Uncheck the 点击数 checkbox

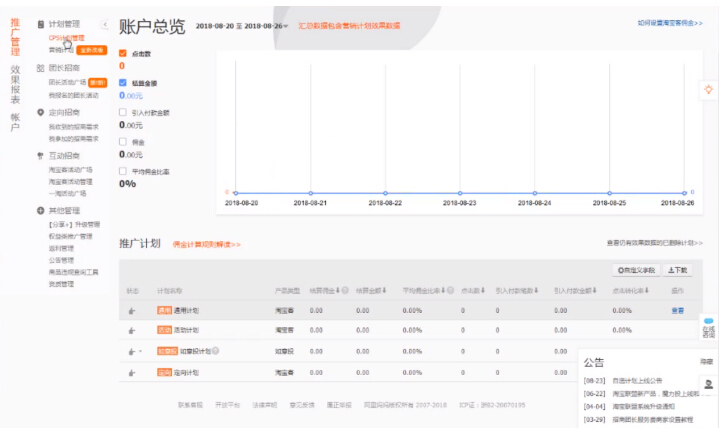click(123, 54)
